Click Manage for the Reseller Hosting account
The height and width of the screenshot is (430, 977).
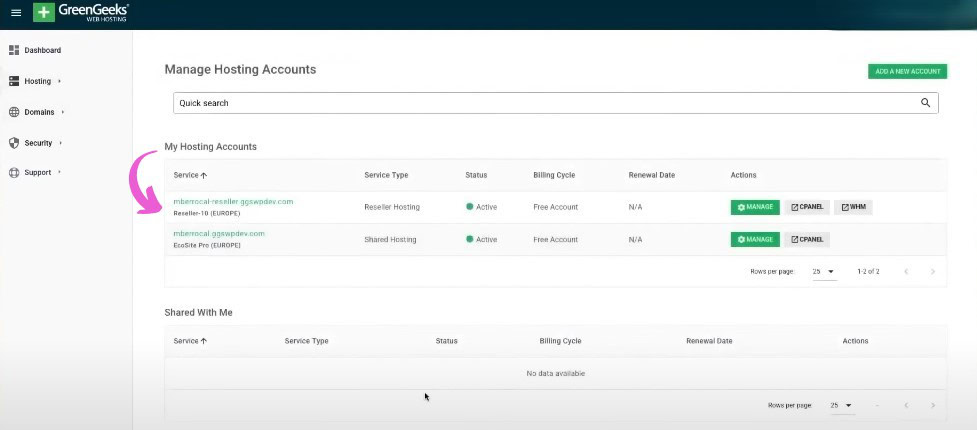pos(755,207)
